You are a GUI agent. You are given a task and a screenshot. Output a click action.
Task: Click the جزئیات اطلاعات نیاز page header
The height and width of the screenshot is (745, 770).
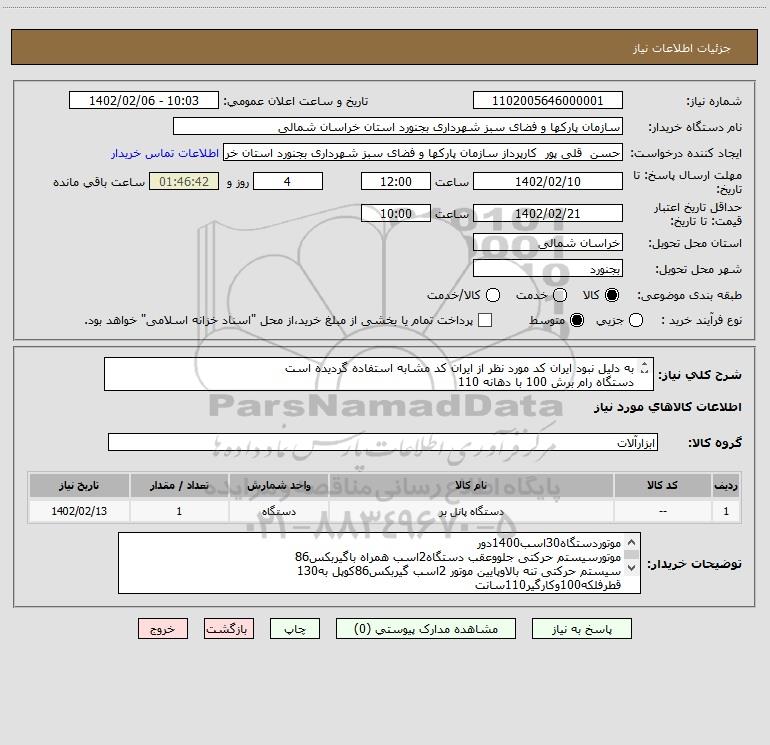384,48
